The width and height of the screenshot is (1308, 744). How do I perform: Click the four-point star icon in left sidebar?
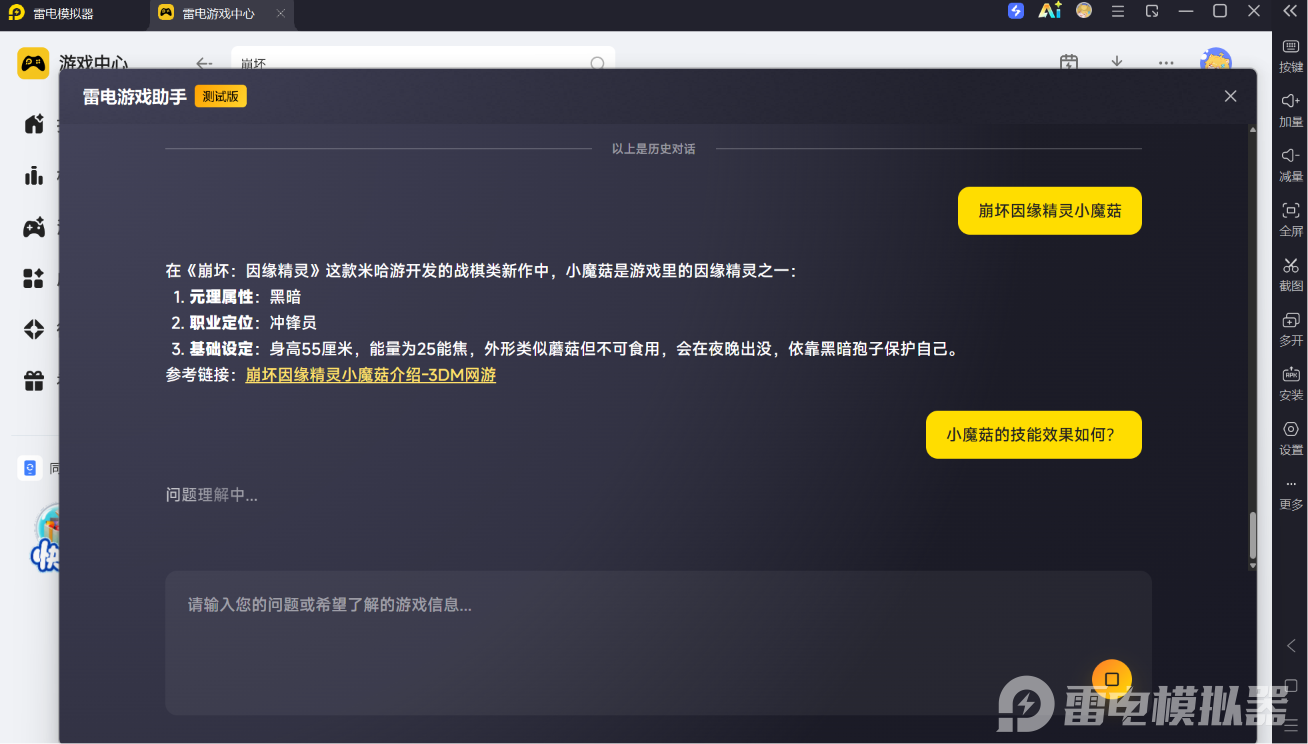coord(34,329)
